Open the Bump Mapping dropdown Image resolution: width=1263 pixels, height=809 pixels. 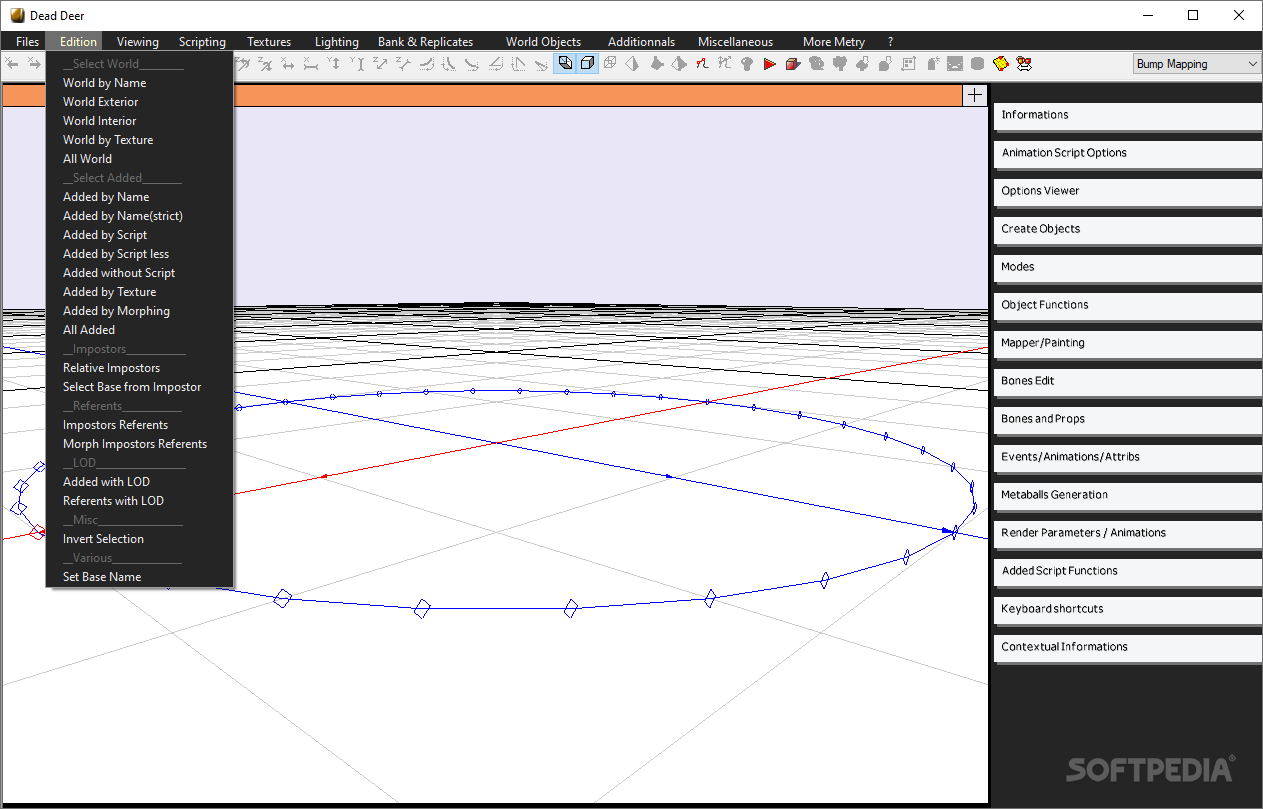(x=1197, y=64)
